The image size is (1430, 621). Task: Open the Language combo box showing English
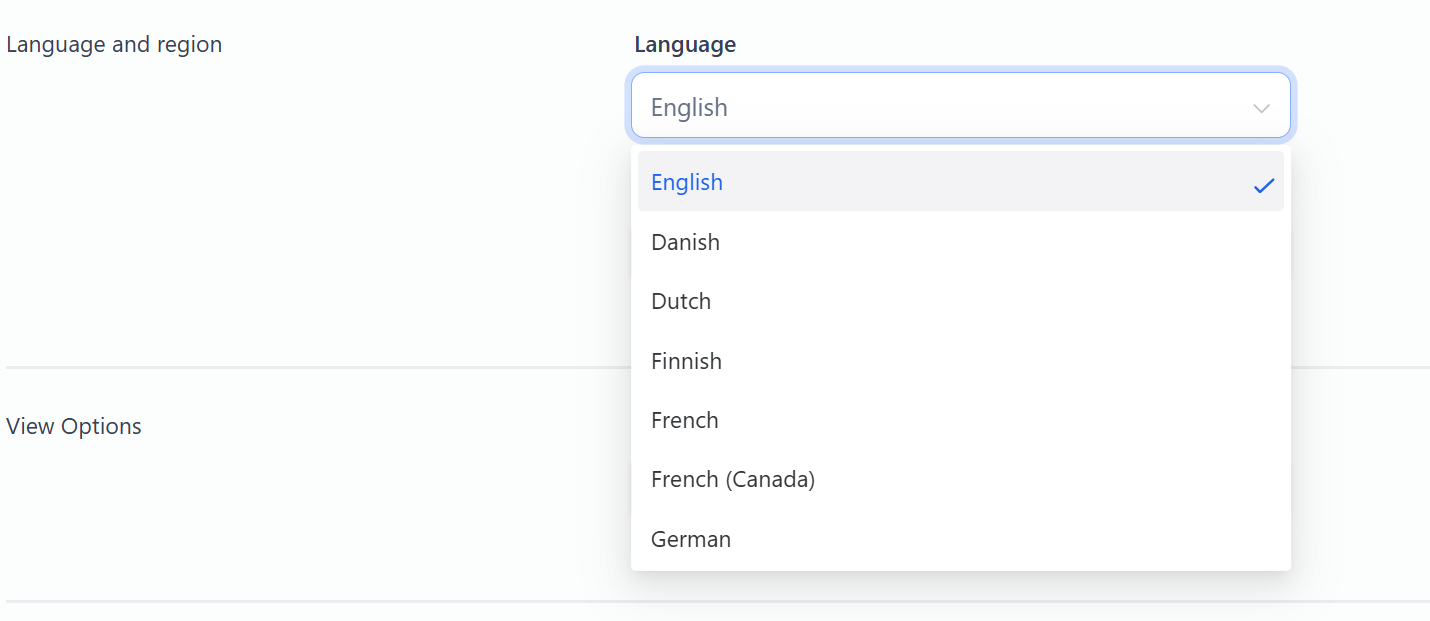coord(960,105)
